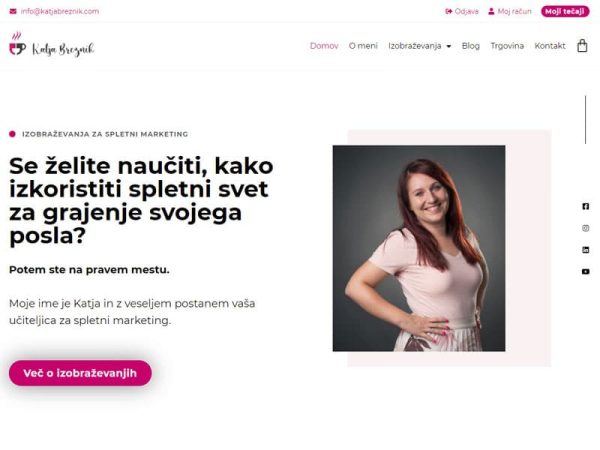Open the YouTube social icon
The image size is (600, 450).
click(585, 271)
